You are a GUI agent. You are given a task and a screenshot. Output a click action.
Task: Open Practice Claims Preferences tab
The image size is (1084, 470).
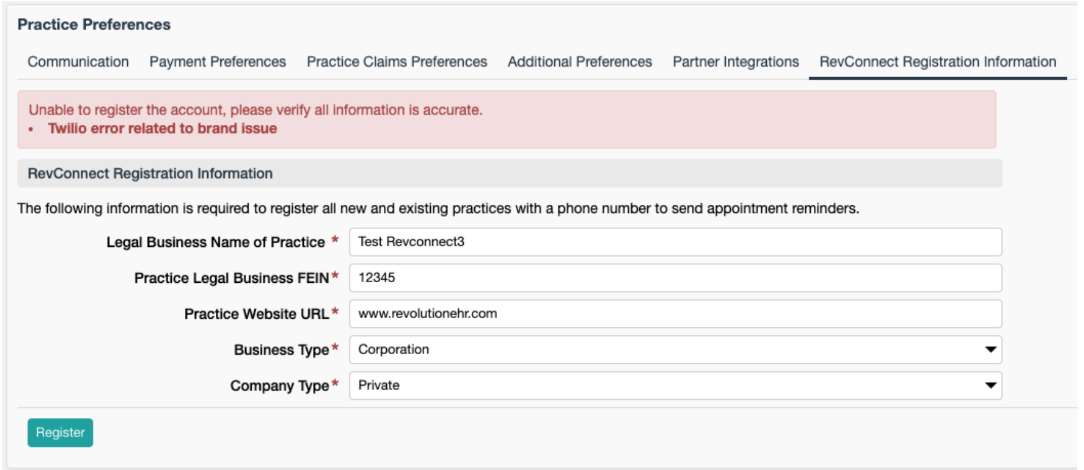[397, 62]
